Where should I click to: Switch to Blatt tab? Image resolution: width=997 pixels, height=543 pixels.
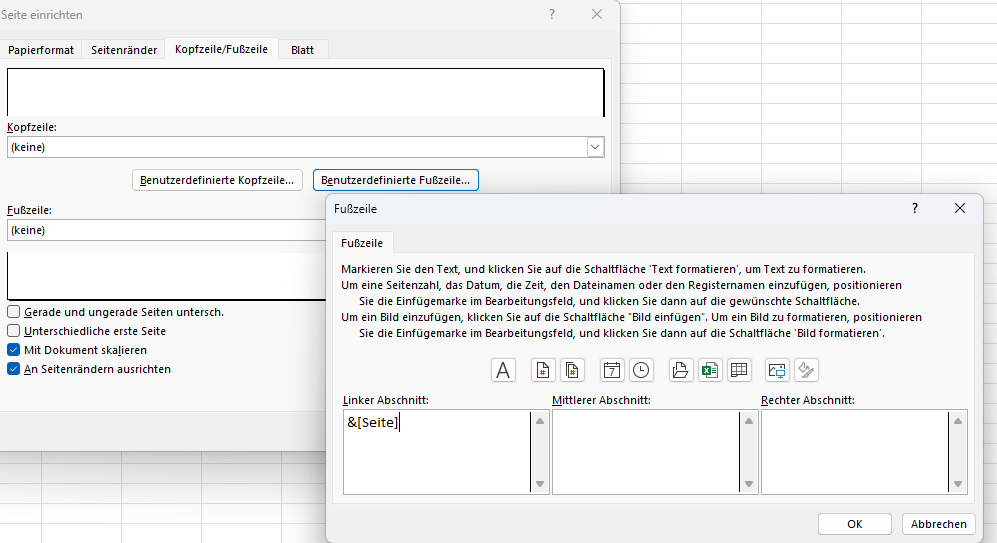303,50
